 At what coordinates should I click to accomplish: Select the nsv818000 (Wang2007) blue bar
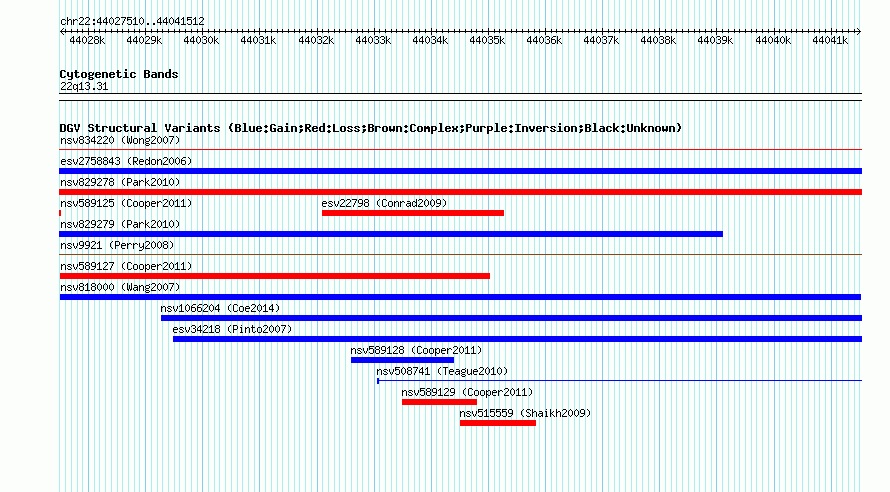[x=460, y=297]
